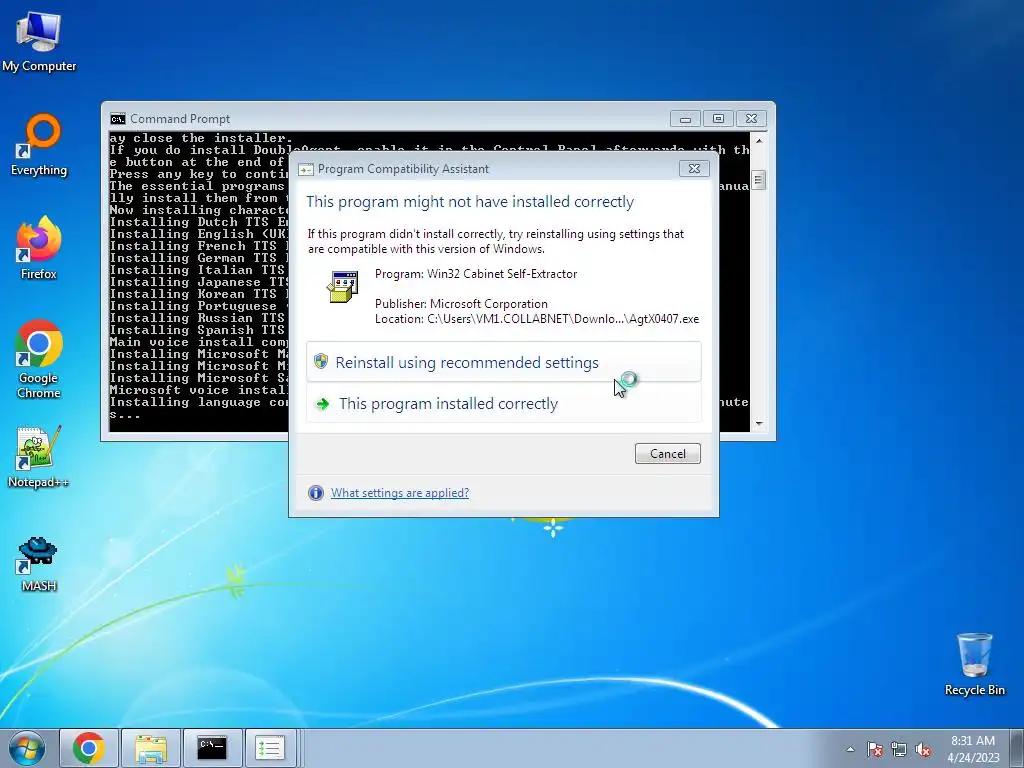Click the muted volume tray icon
Screen dimensions: 1024x768
pyautogui.click(x=923, y=750)
